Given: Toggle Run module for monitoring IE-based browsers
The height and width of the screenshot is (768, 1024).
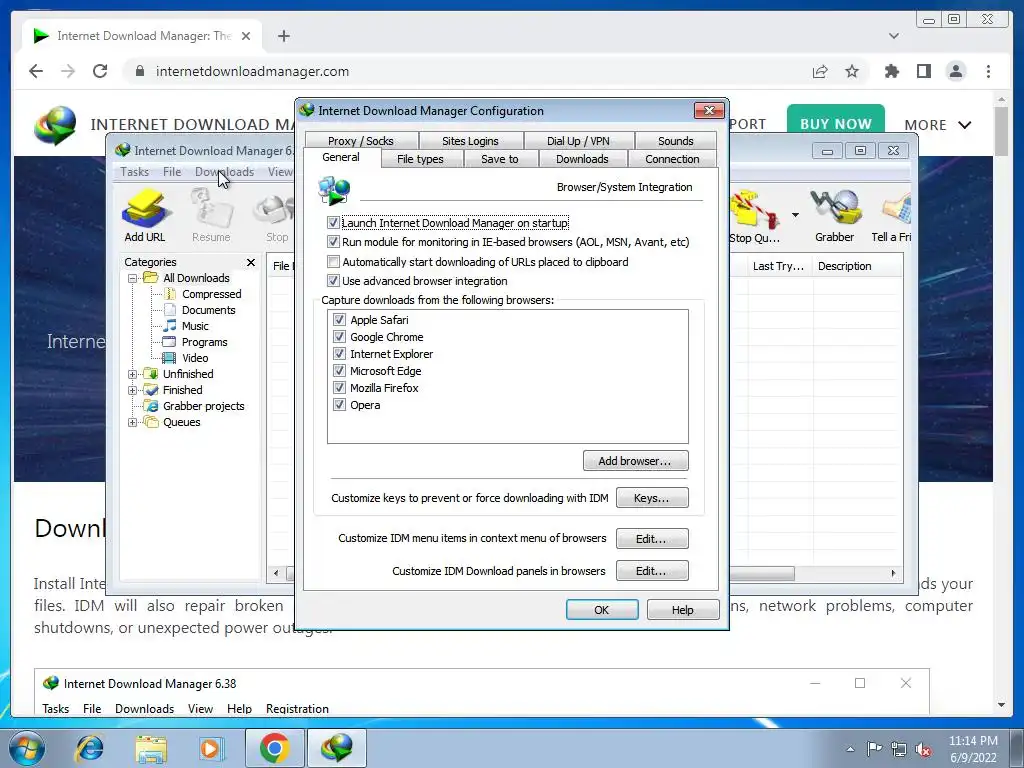Looking at the screenshot, I should click(333, 242).
